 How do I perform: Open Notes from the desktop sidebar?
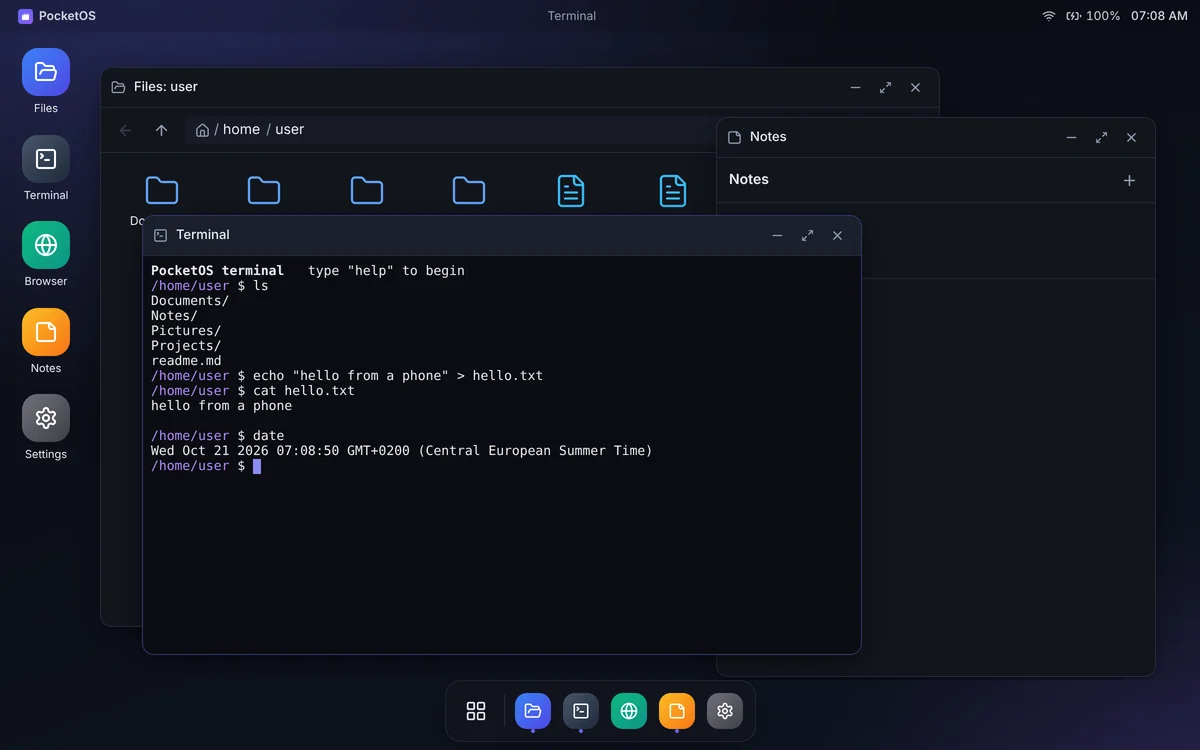[x=46, y=332]
